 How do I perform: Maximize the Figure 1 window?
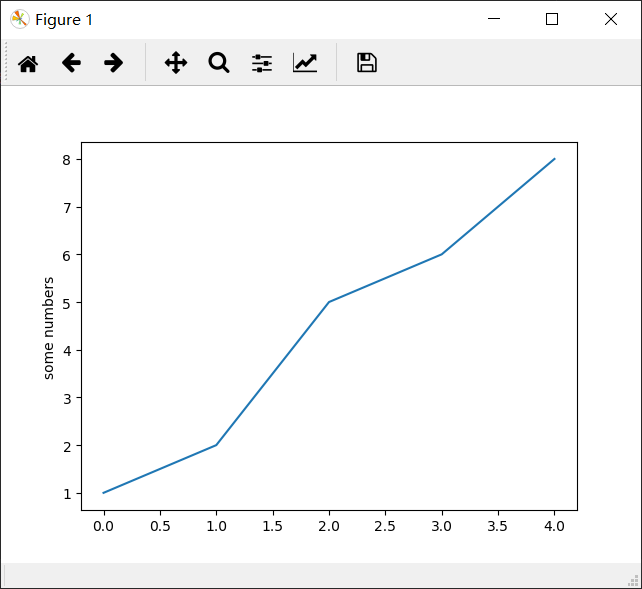point(552,19)
